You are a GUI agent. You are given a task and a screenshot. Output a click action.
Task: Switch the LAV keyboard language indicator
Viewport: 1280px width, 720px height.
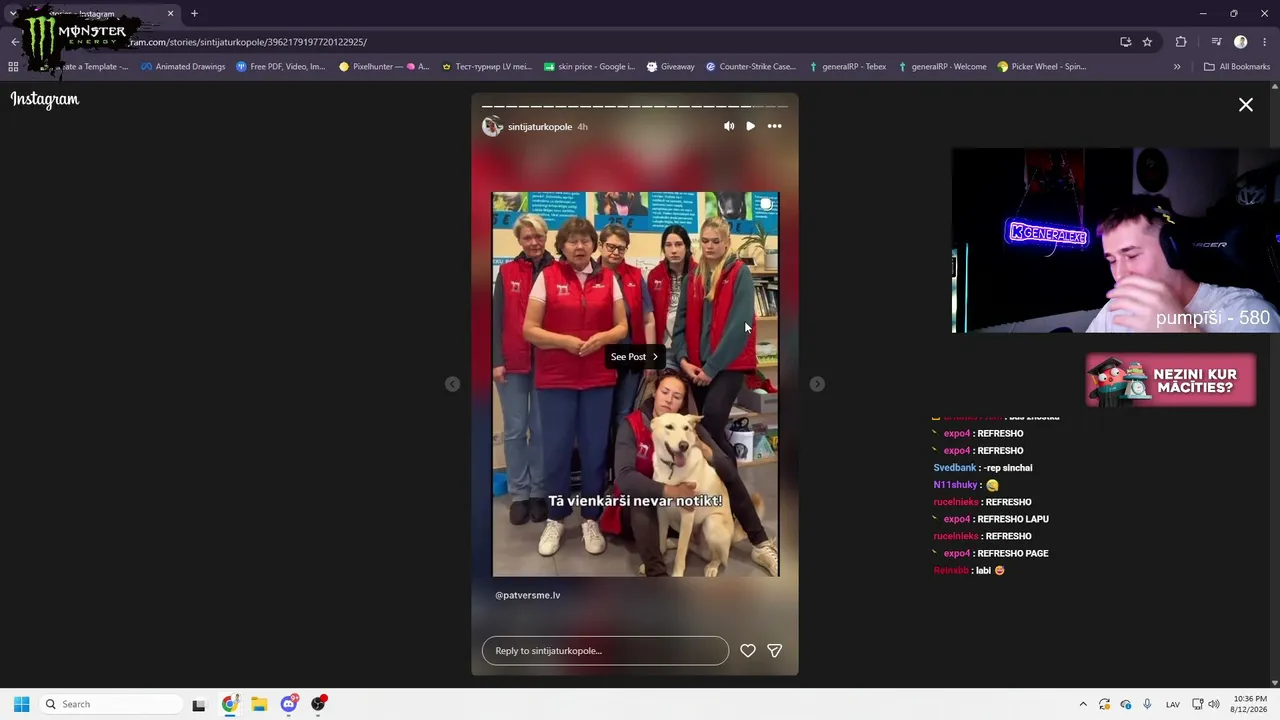click(1173, 704)
